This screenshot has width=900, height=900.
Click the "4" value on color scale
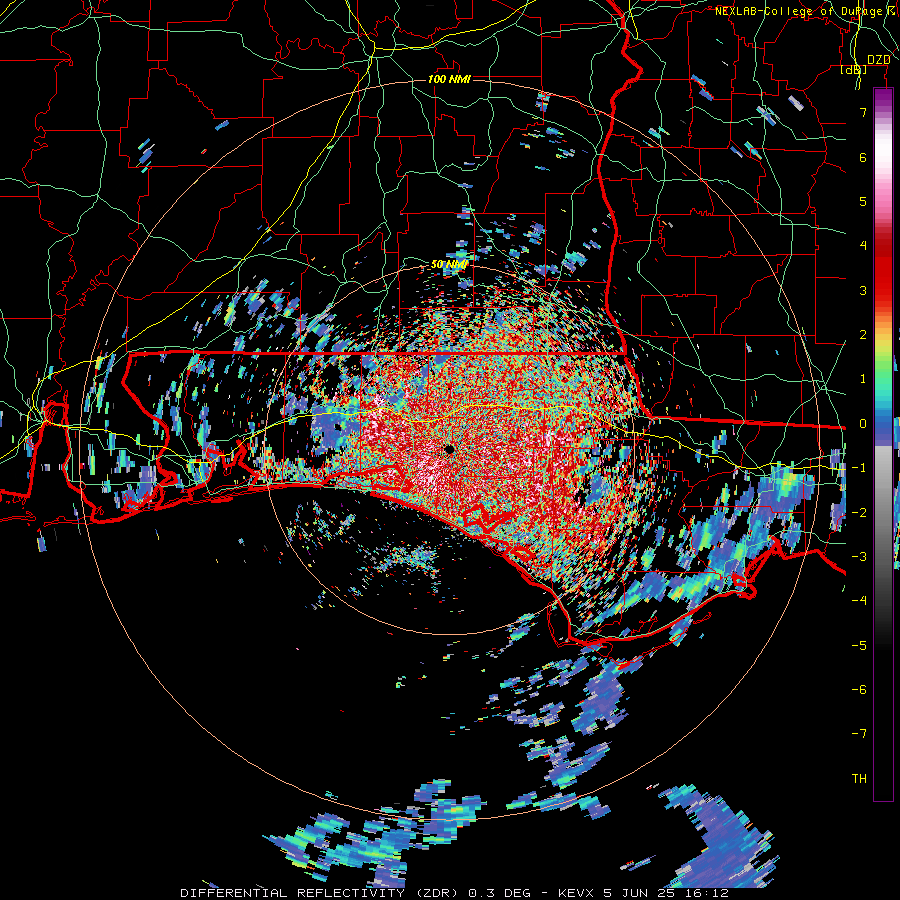863,246
